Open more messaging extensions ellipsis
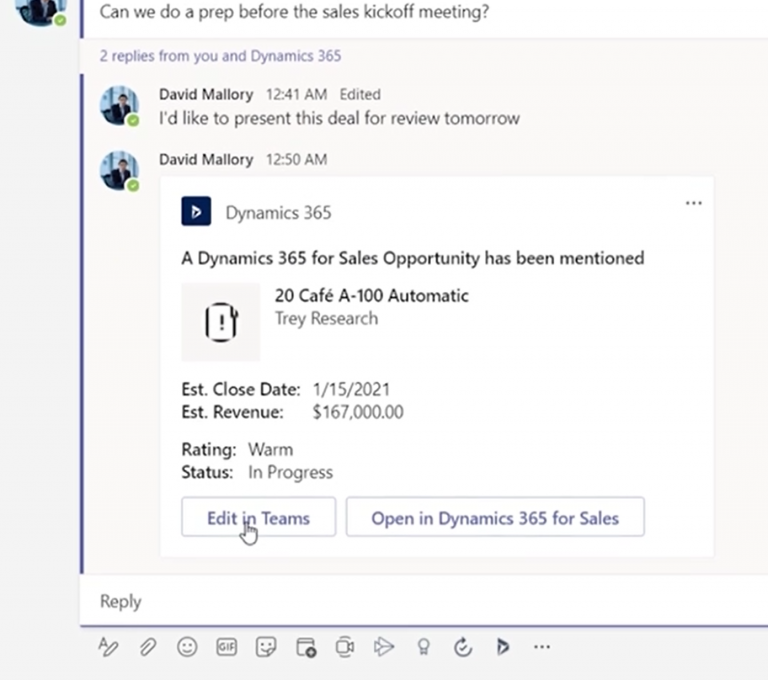This screenshot has height=680, width=768. pyautogui.click(x=542, y=647)
